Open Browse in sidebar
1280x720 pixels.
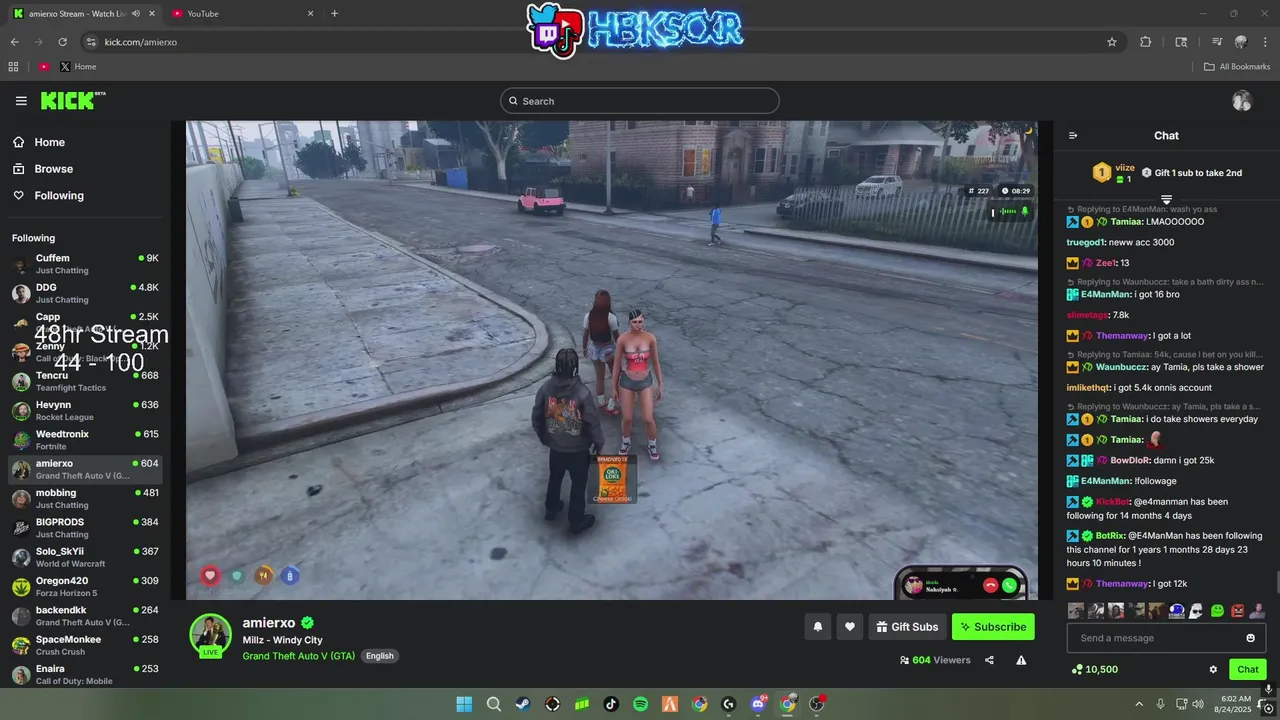pyautogui.click(x=43, y=169)
